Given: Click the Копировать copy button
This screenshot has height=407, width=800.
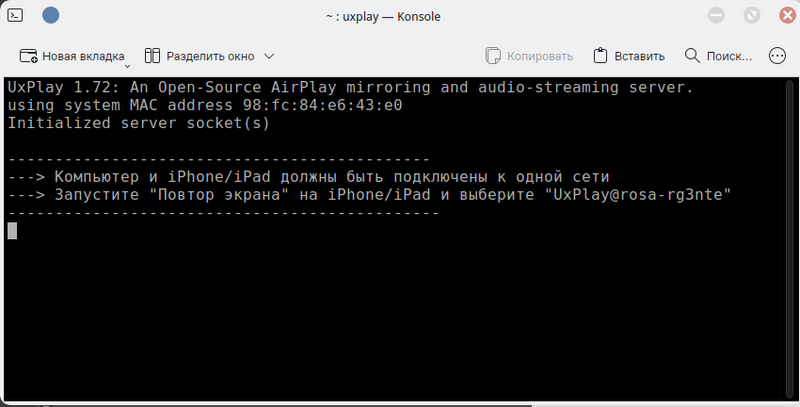Looking at the screenshot, I should [529, 56].
